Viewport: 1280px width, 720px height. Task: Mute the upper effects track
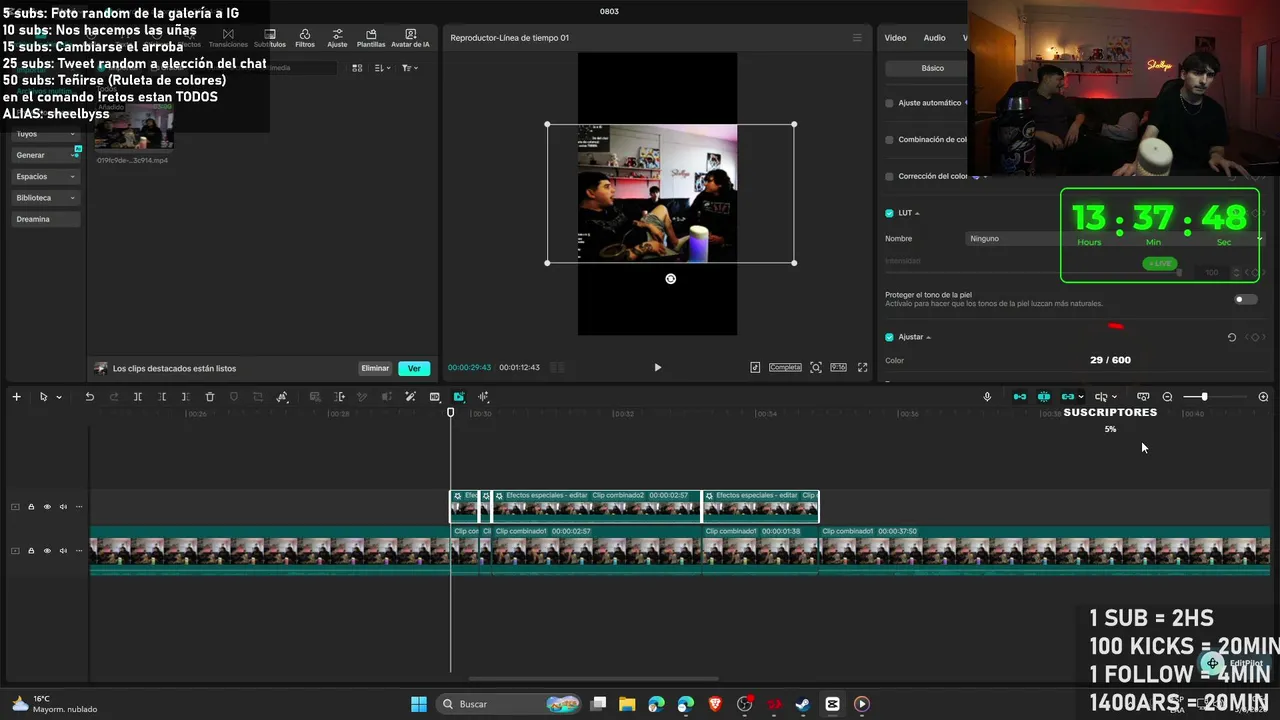(63, 507)
